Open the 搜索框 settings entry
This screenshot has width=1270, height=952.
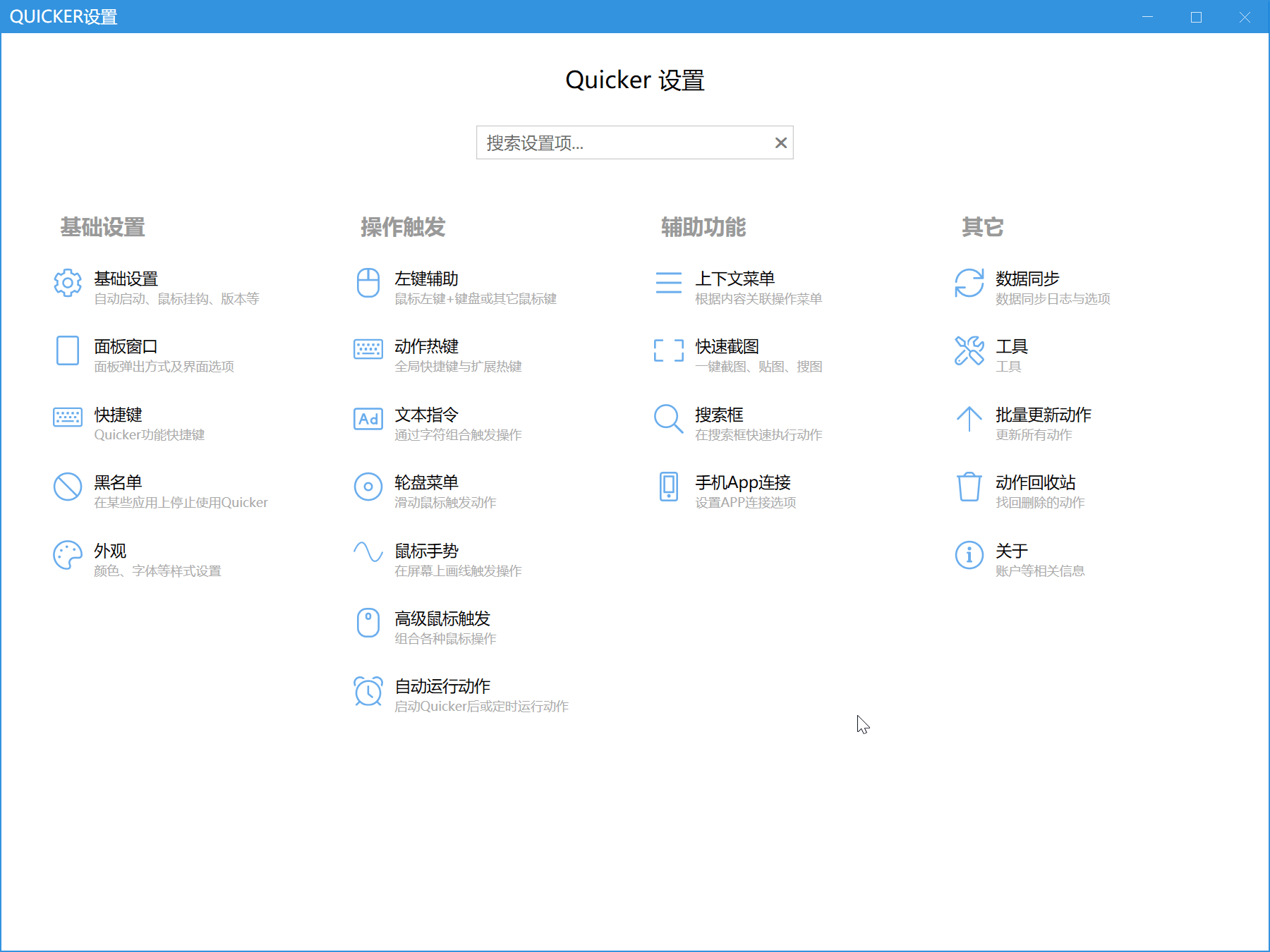pos(739,423)
